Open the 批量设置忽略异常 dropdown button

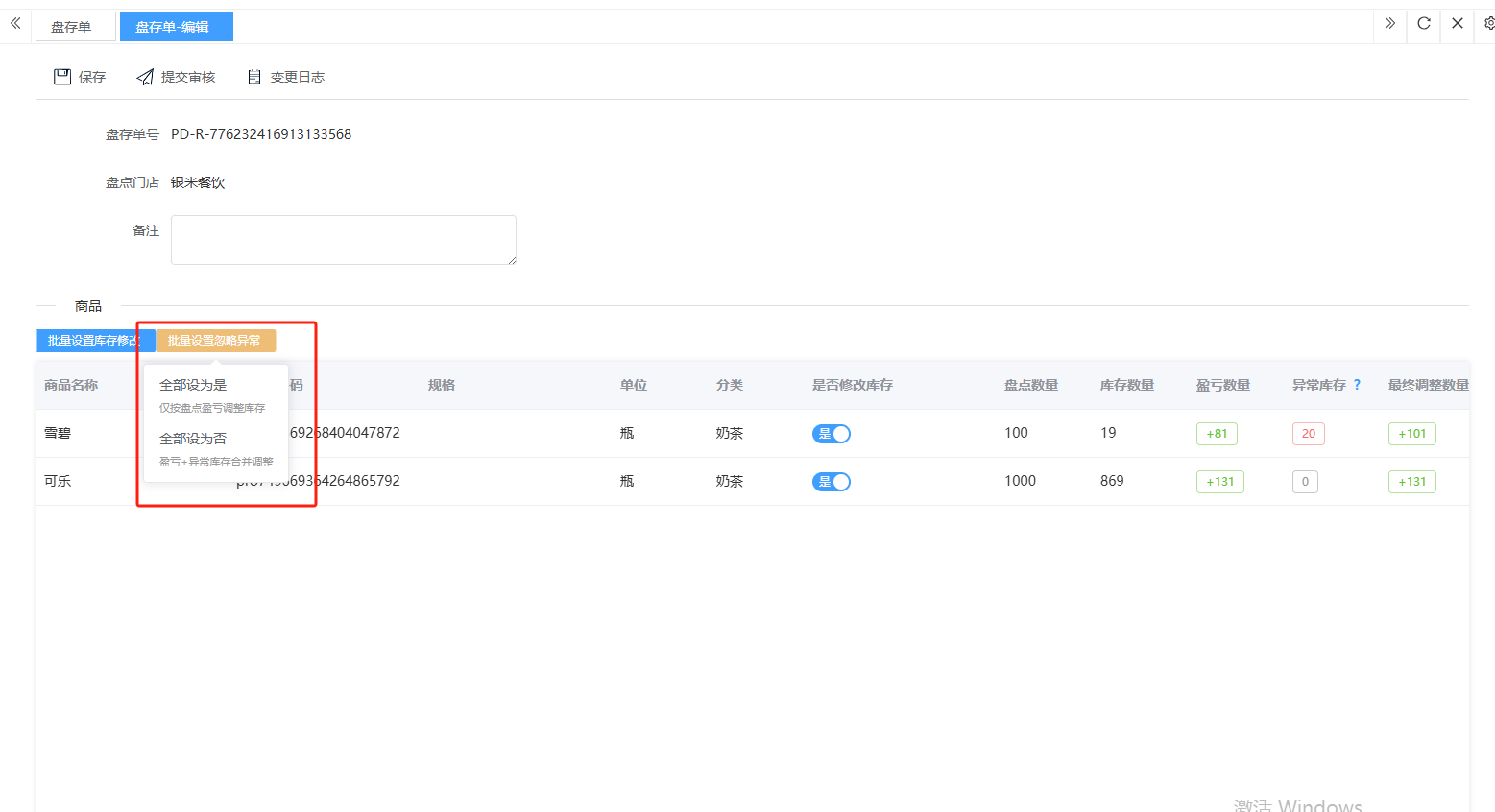click(x=215, y=341)
